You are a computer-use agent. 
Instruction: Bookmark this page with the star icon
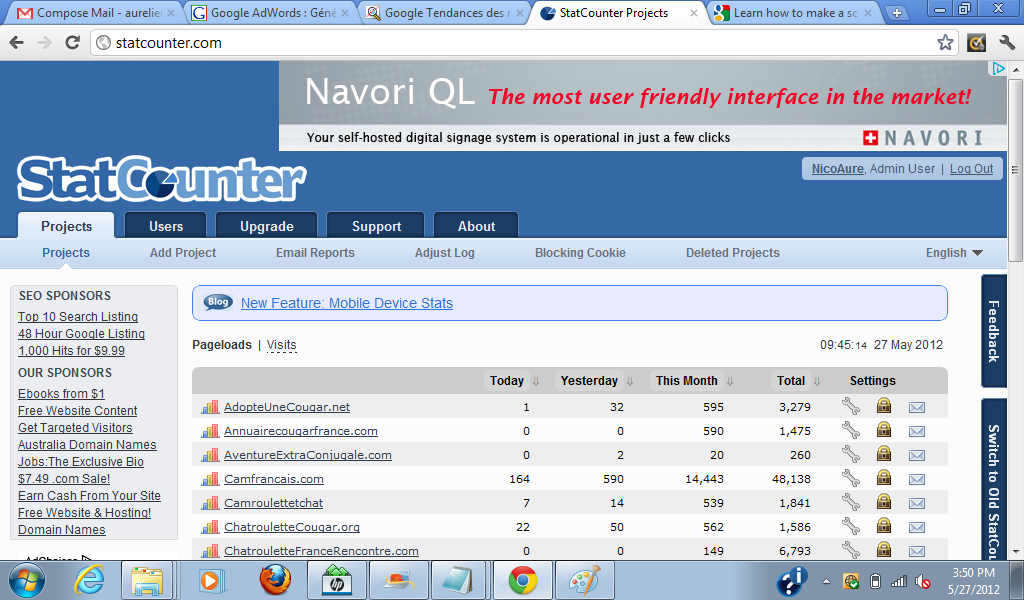pos(945,43)
